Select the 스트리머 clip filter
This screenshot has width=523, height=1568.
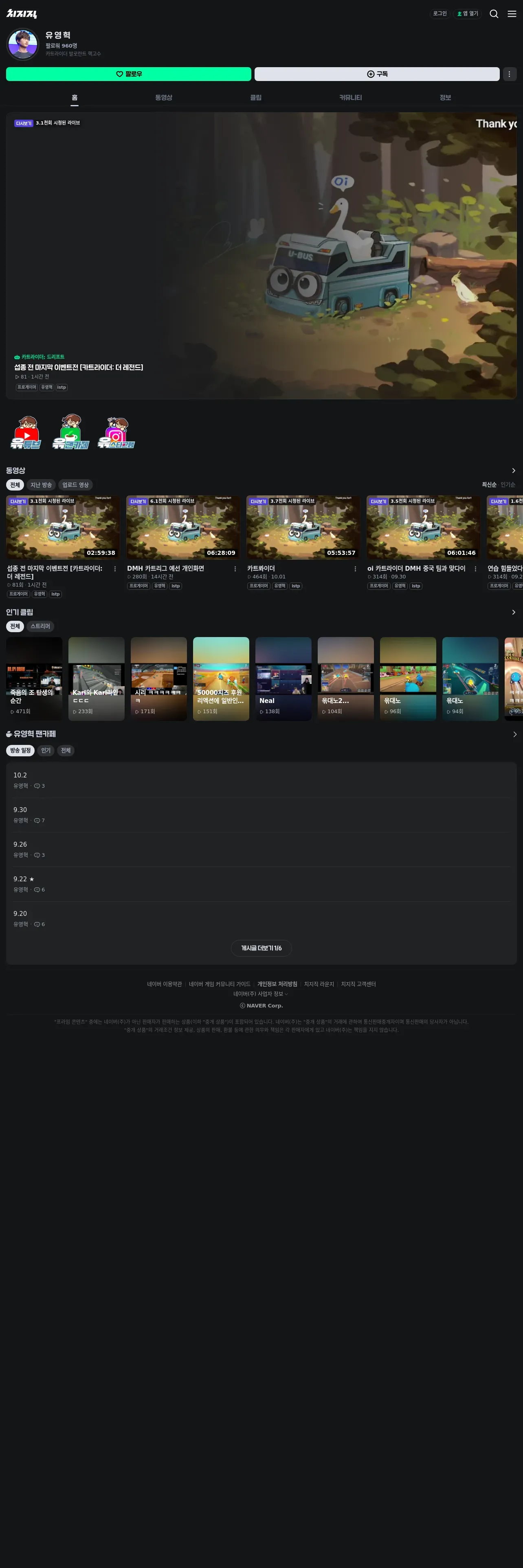click(40, 626)
